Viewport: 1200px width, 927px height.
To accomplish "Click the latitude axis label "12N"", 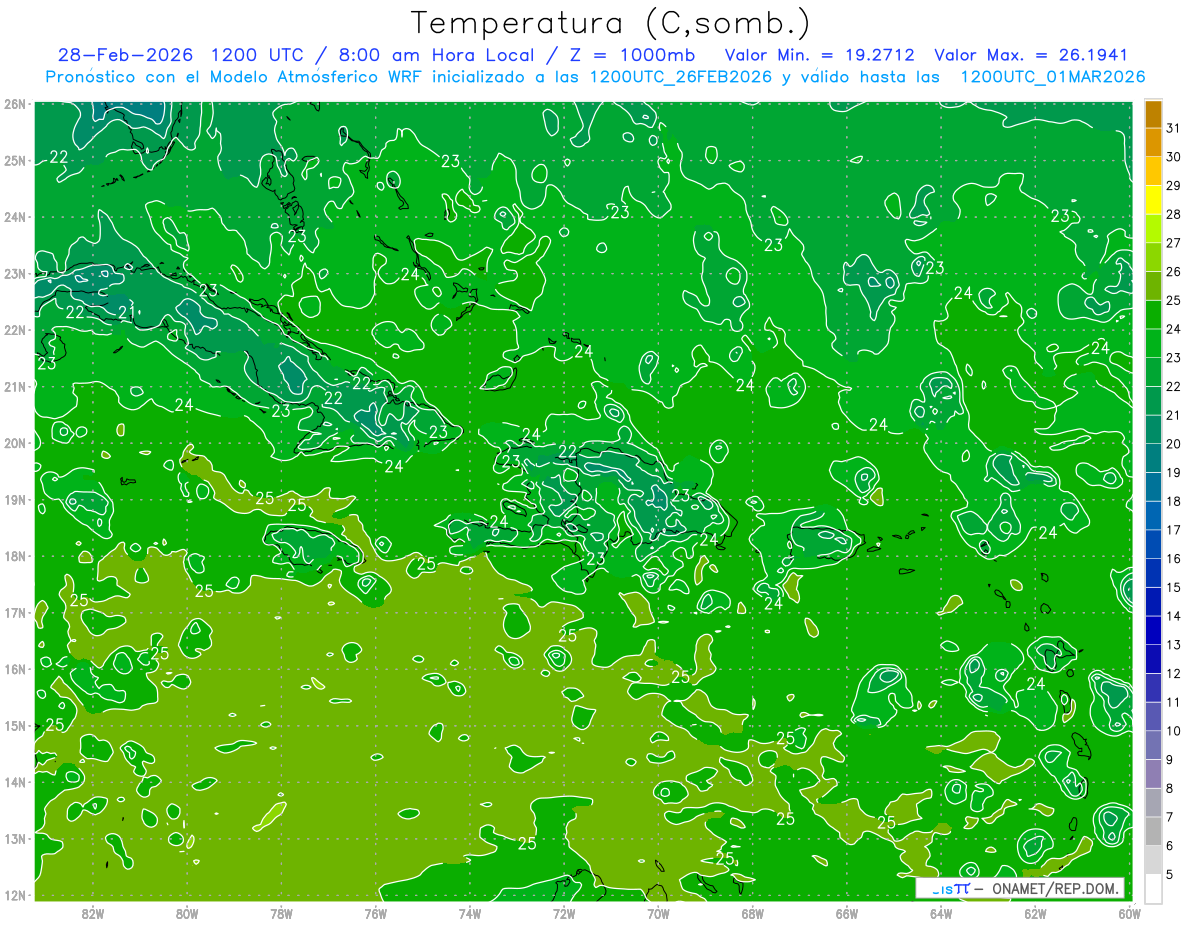I will point(15,895).
